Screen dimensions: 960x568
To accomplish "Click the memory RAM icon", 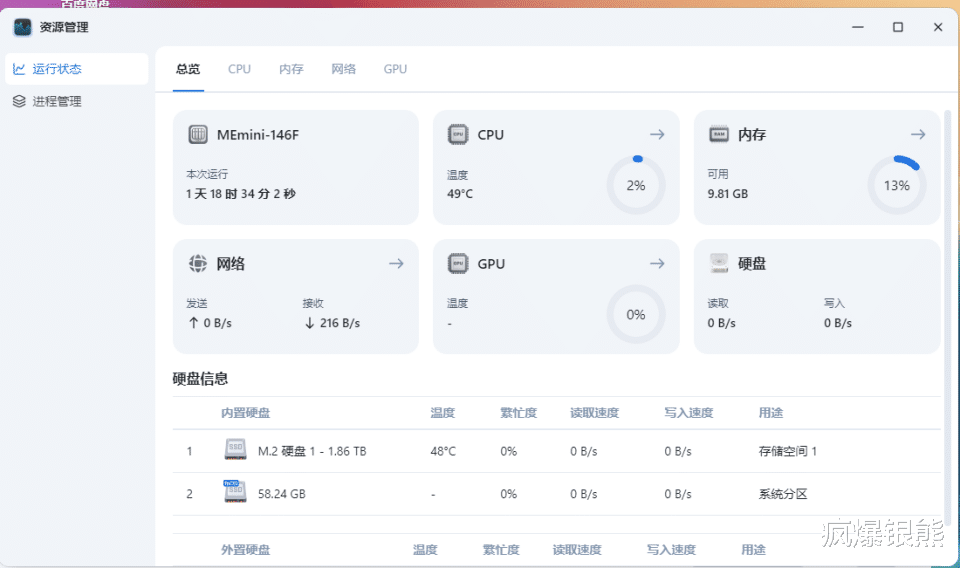I will (x=718, y=134).
